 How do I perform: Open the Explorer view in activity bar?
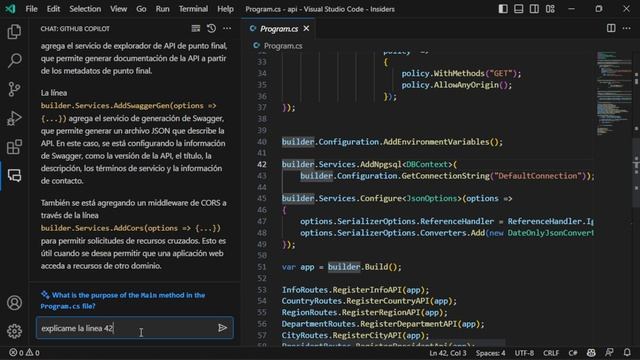tap(14, 31)
